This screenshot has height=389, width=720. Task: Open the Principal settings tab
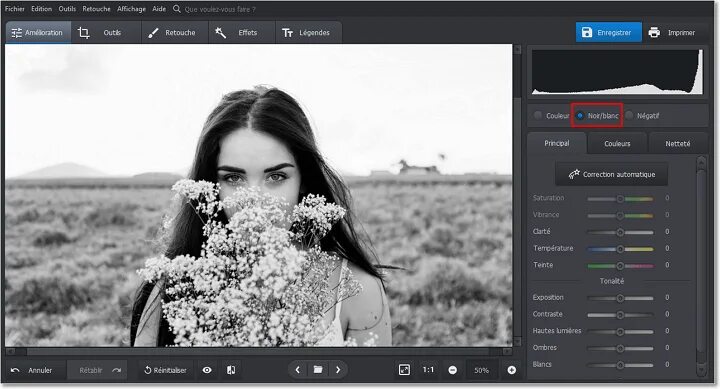(x=557, y=143)
